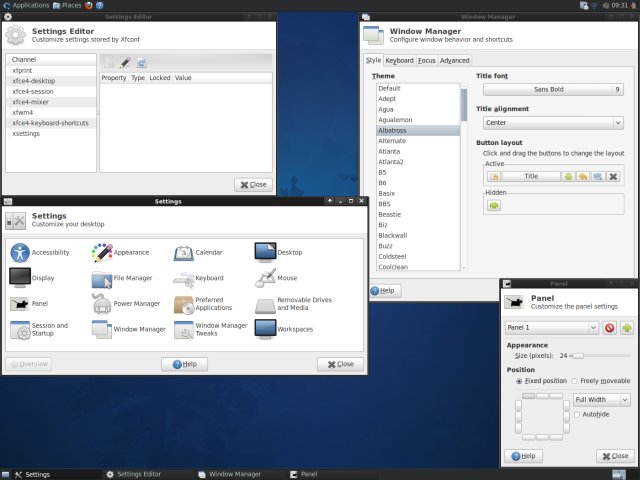Switch to the Keyboard tab
Viewport: 640px width, 480px height.
click(399, 60)
